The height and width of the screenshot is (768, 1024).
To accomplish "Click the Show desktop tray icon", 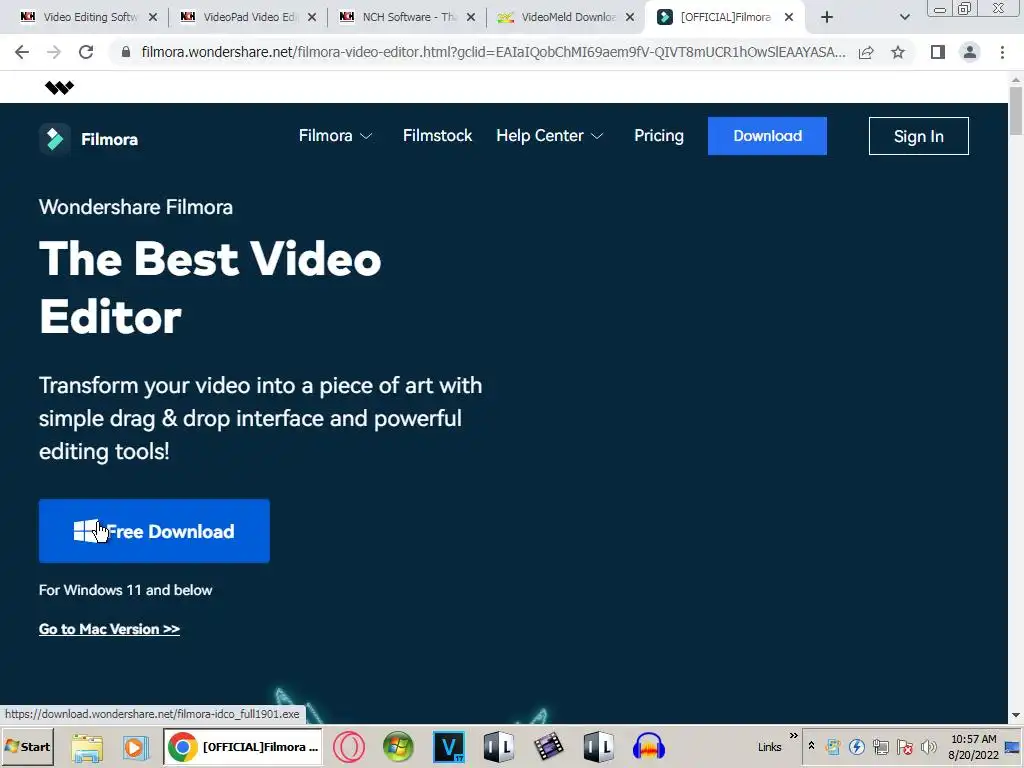I will coord(1014,746).
